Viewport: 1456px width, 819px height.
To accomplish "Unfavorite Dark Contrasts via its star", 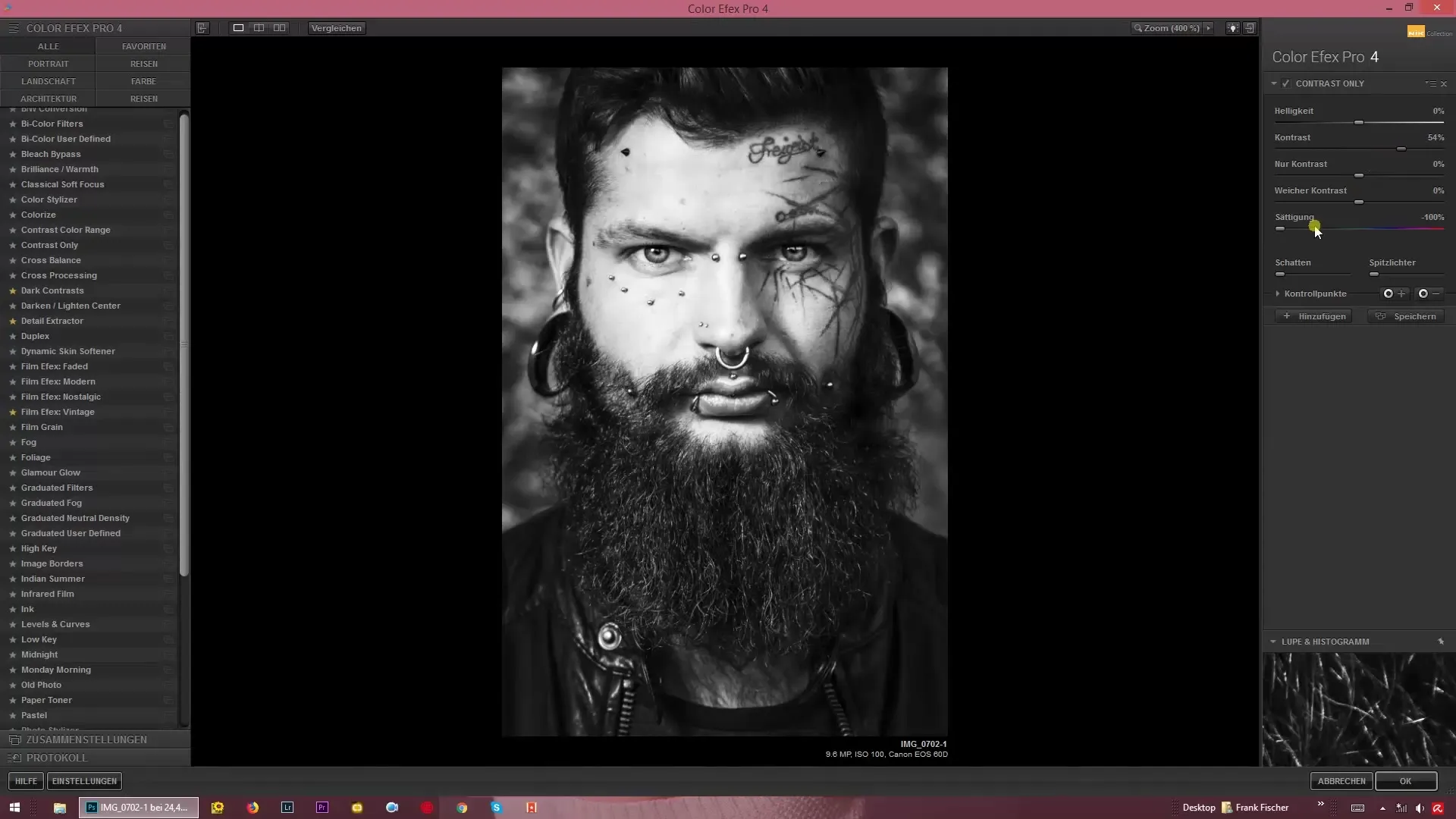I will point(13,290).
